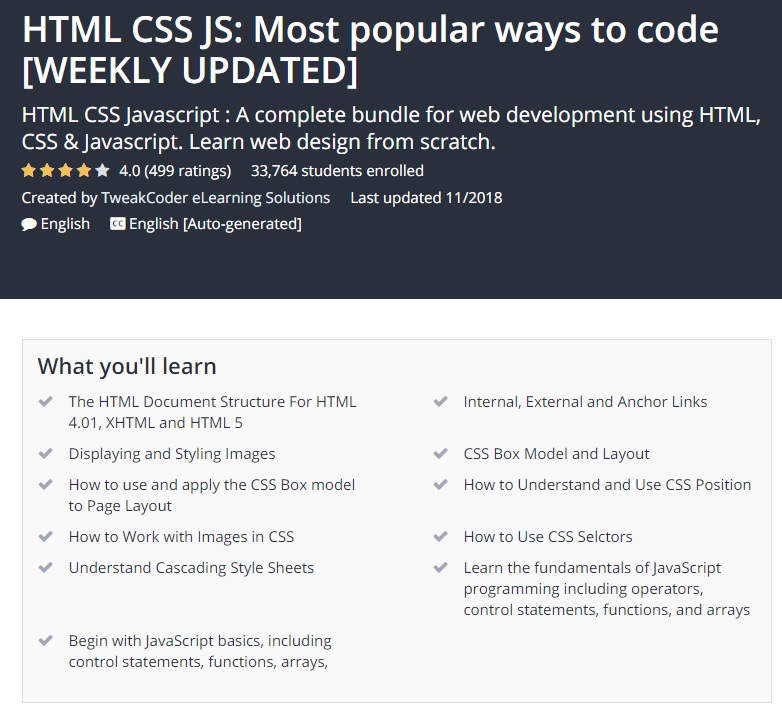Screen dimensions: 782x720
Task: Click the course title heading
Action: tap(370, 49)
